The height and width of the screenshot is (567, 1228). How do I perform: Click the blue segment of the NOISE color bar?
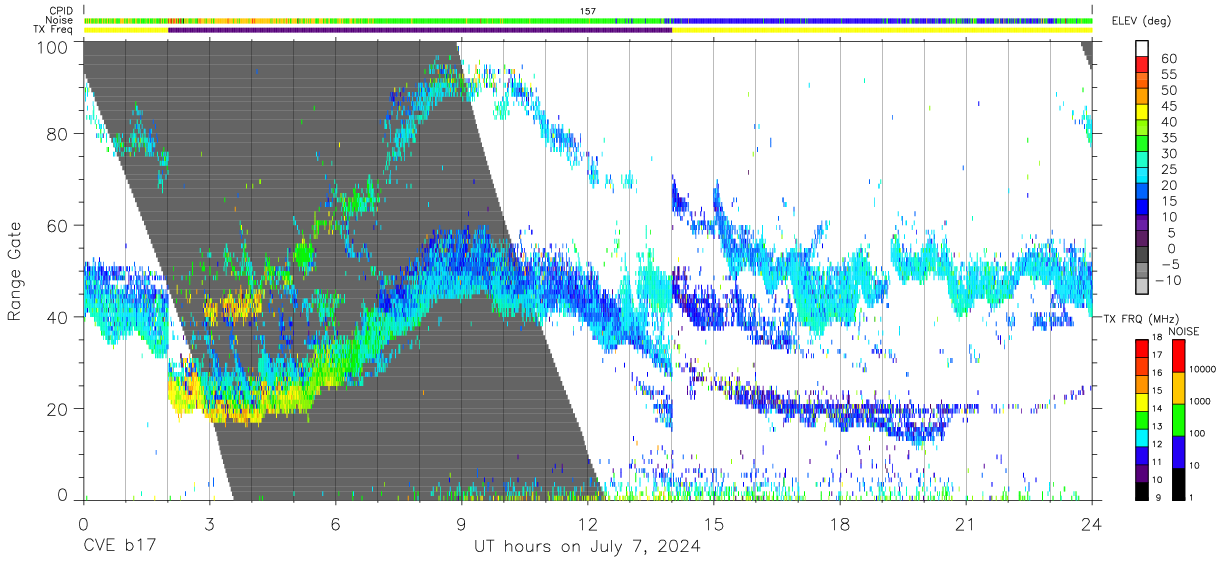(1178, 452)
